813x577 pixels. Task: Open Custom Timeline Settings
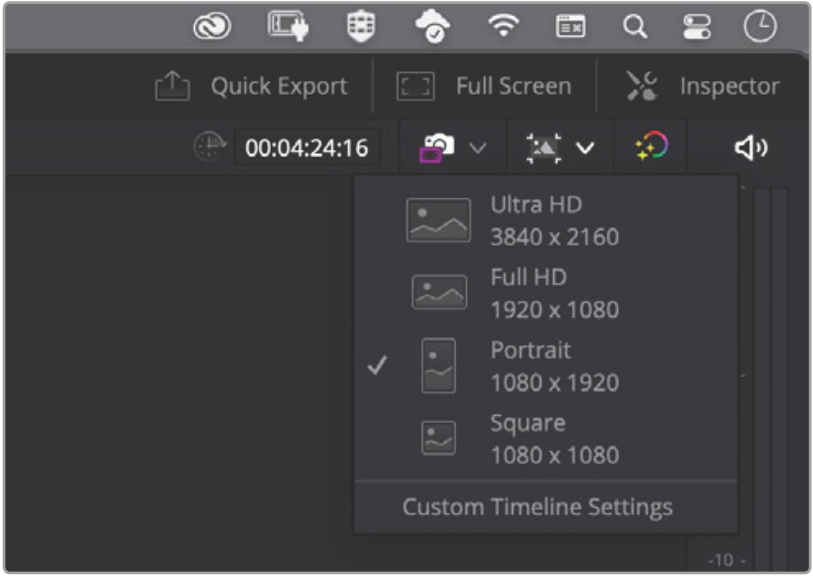[x=537, y=507]
